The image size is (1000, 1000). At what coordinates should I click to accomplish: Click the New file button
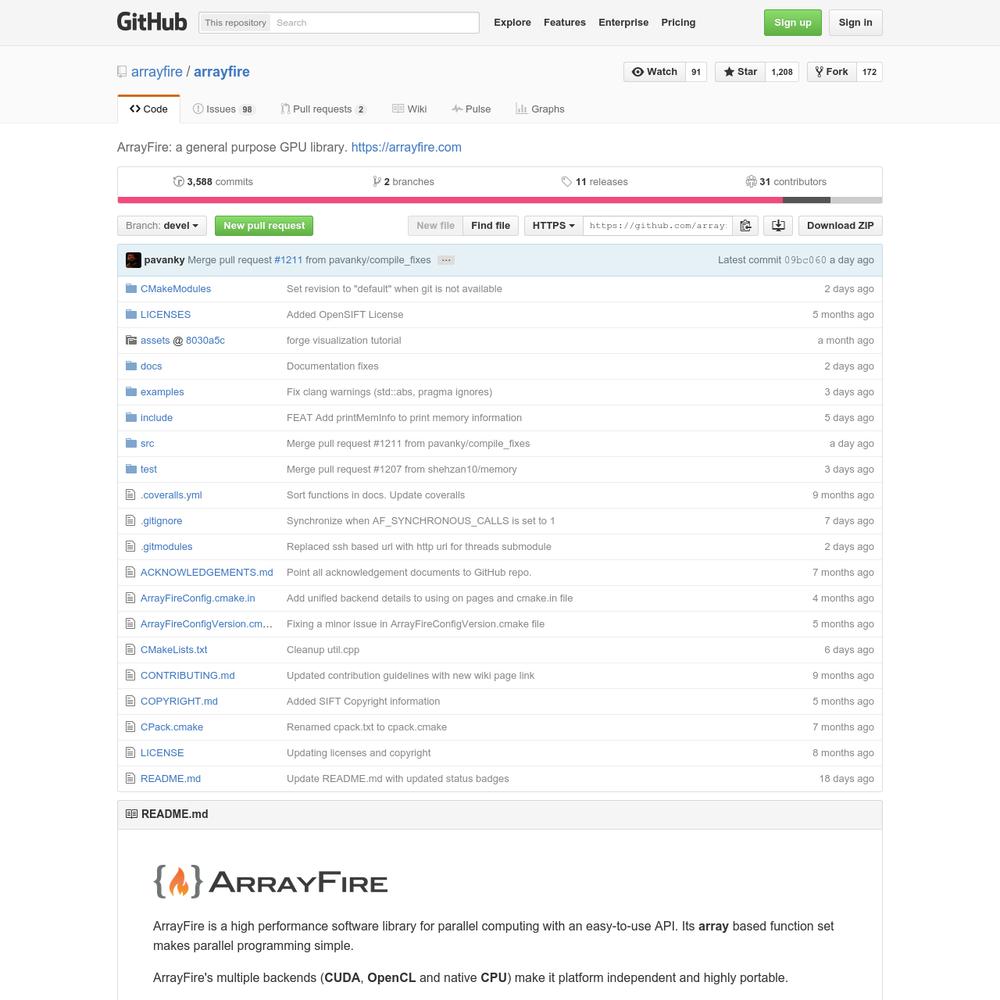(436, 226)
